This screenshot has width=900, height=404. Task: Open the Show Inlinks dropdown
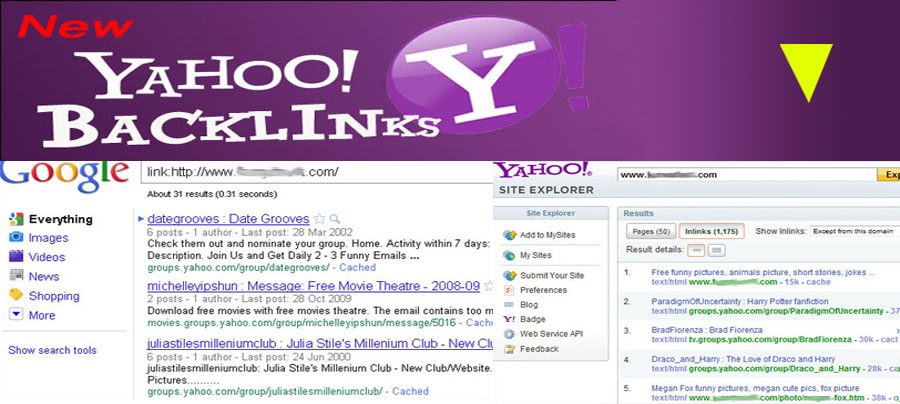854,231
